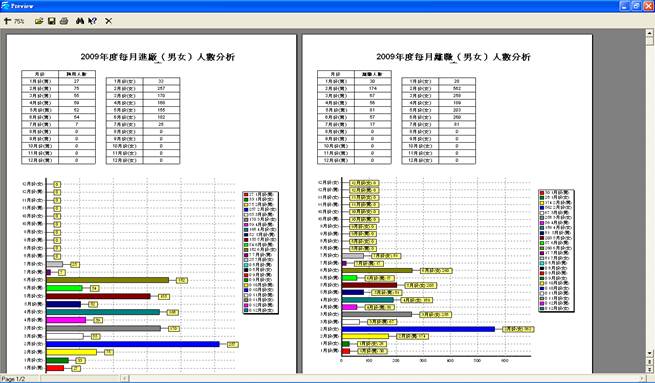Print the report with printer icon

tap(64, 21)
